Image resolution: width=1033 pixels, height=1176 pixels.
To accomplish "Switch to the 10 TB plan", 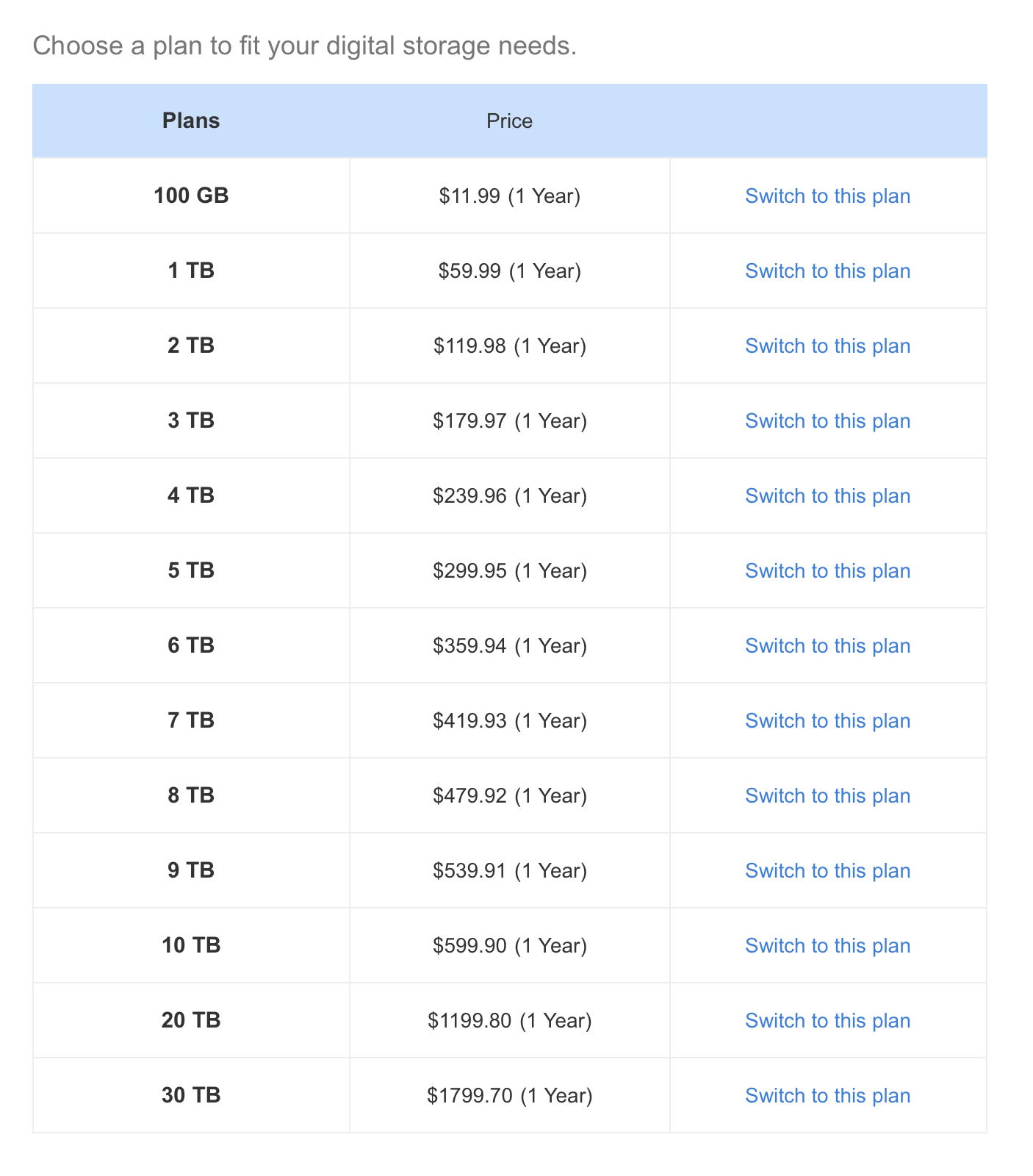I will point(827,946).
